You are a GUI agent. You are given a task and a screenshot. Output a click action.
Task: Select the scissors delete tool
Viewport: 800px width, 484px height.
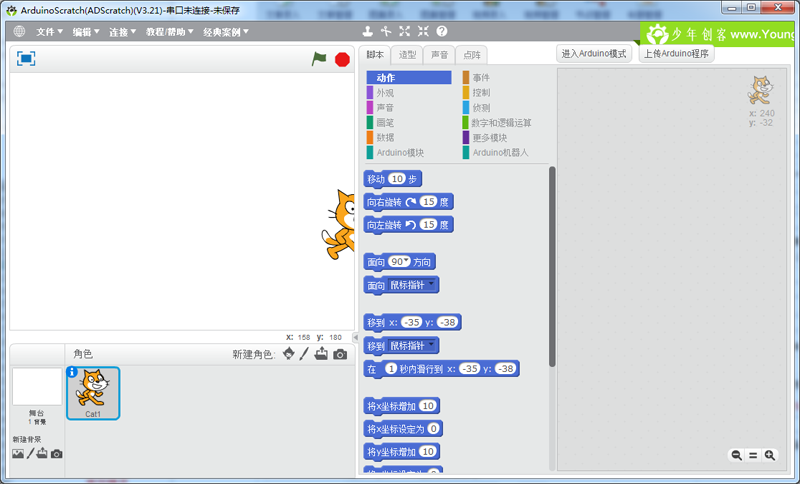tap(386, 31)
